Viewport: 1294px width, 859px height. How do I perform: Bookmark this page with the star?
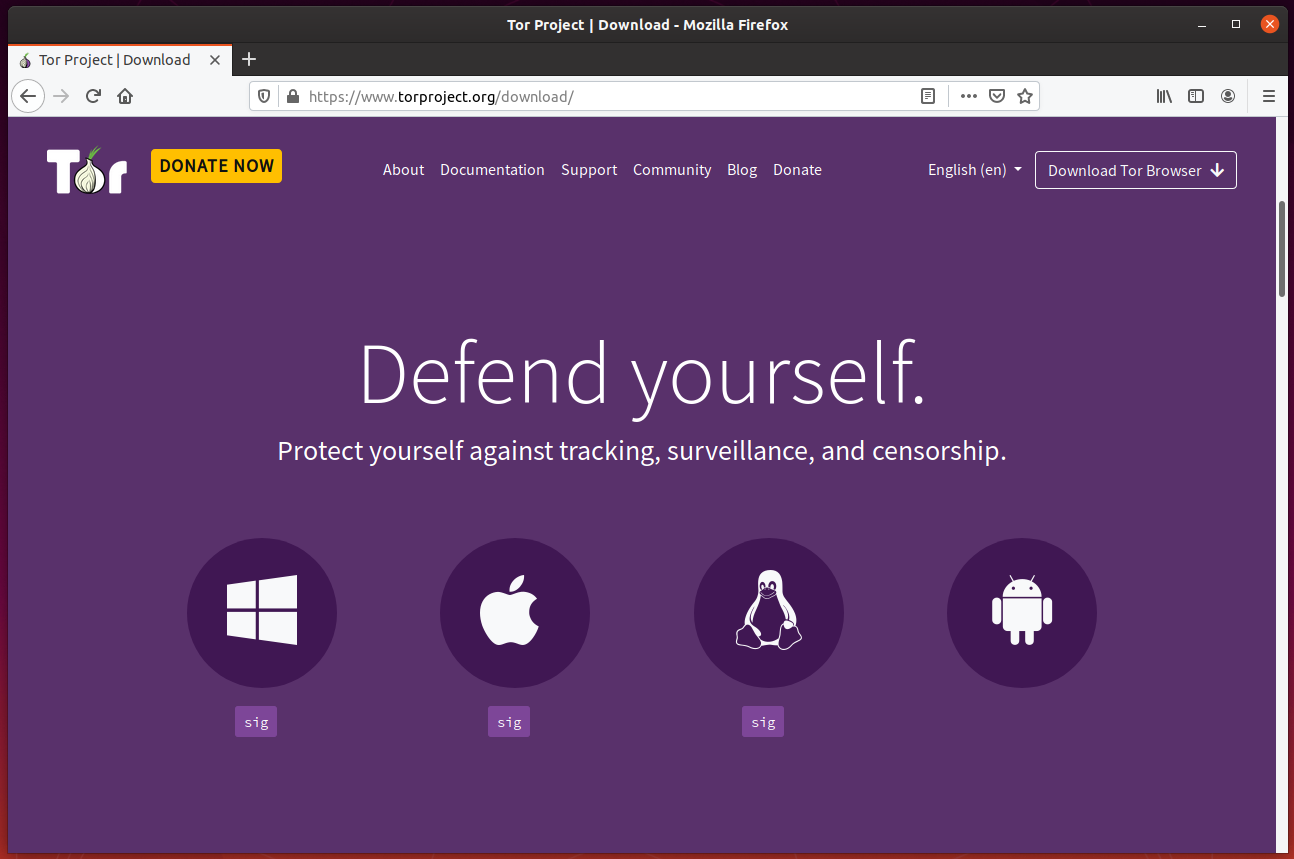tap(1024, 96)
